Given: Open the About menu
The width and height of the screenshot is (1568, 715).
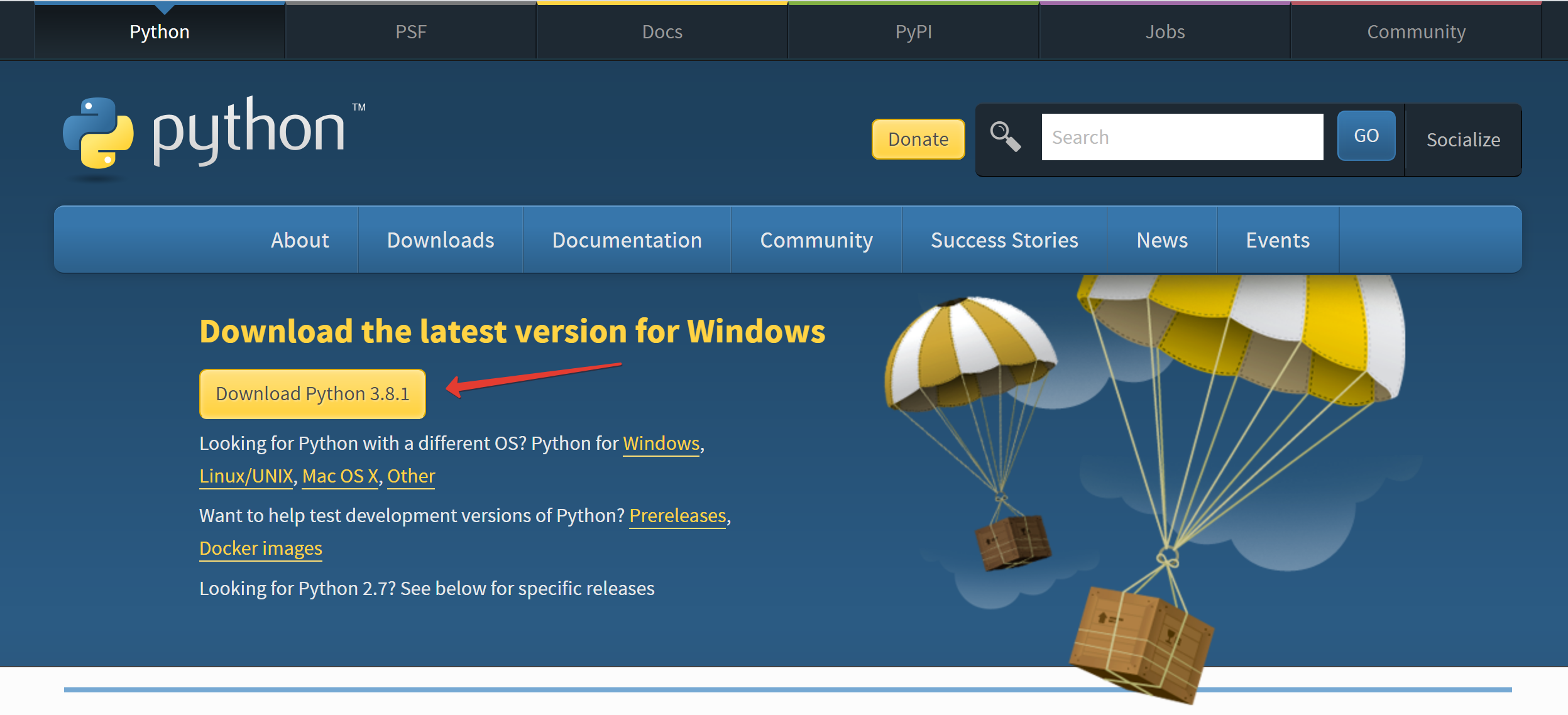Looking at the screenshot, I should tap(300, 240).
